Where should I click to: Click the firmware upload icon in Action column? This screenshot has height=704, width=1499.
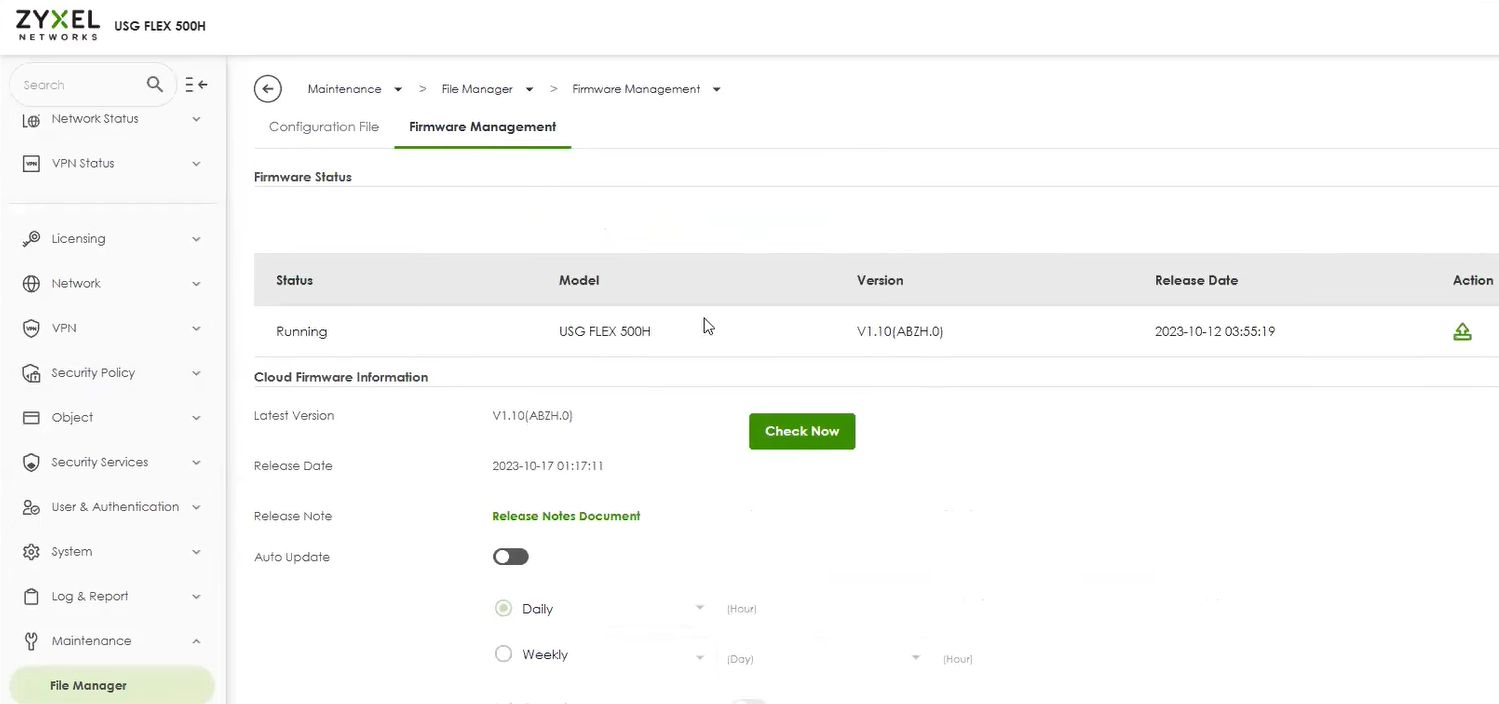[x=1461, y=332]
